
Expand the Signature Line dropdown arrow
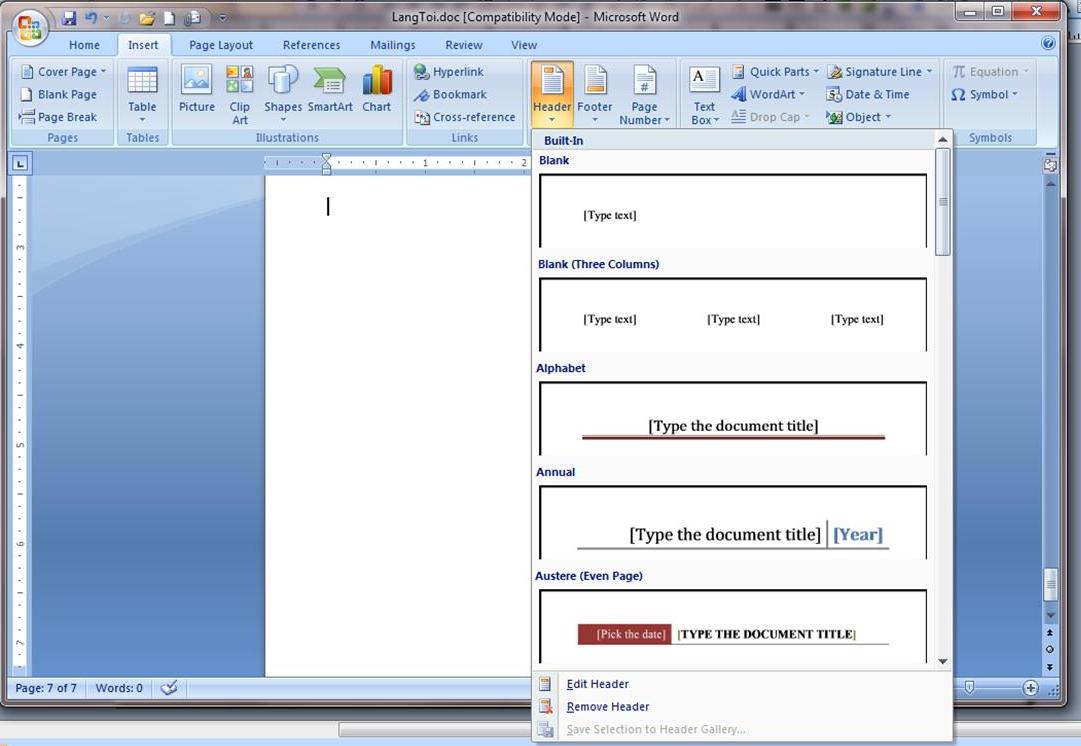pos(929,72)
